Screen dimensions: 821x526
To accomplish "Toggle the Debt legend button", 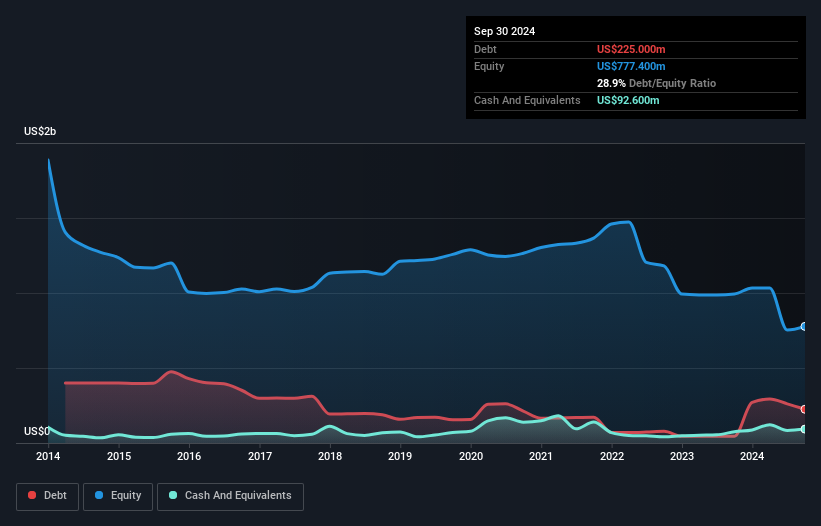I will pos(48,496).
